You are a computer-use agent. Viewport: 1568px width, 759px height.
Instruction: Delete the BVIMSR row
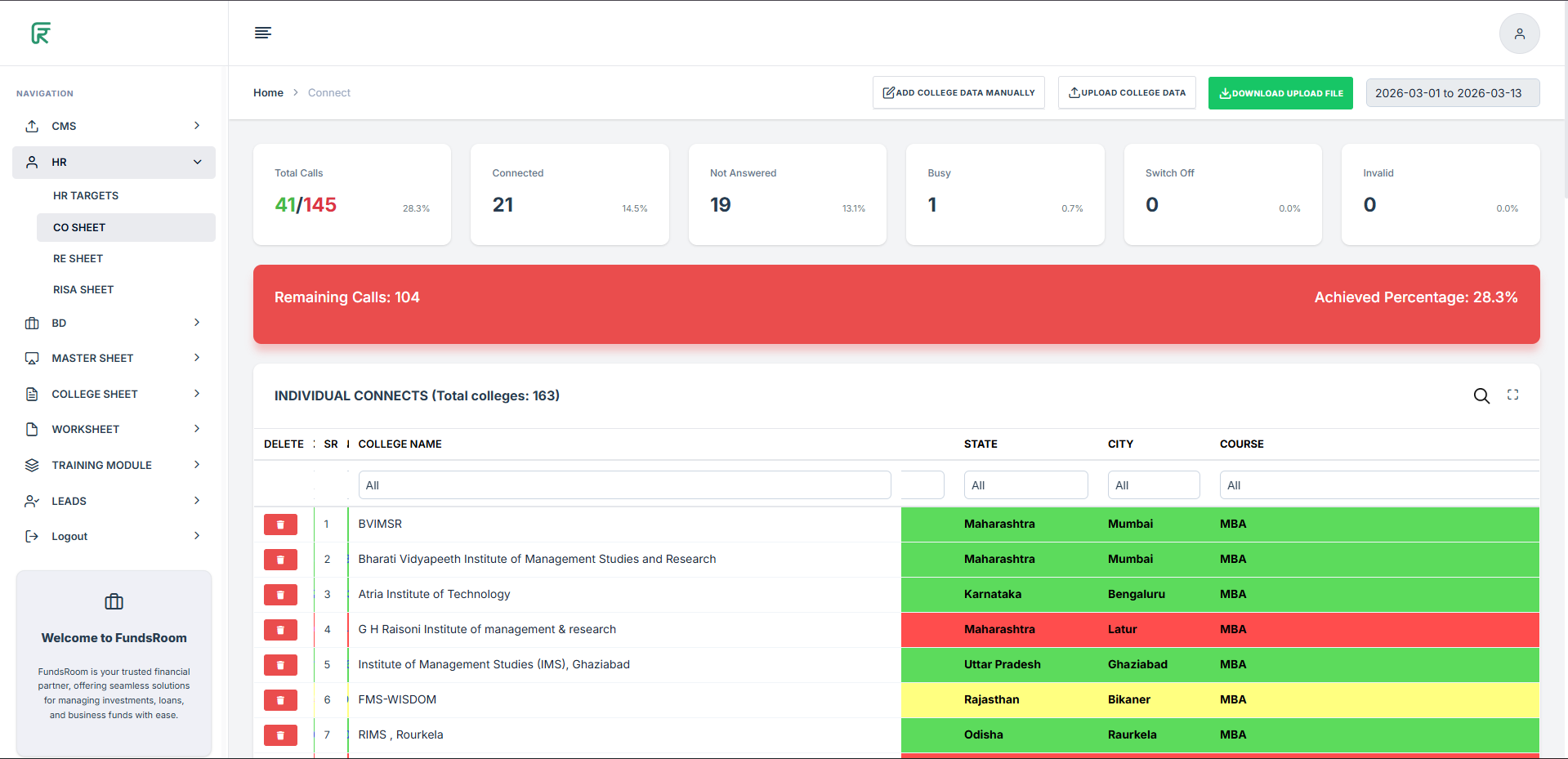280,525
